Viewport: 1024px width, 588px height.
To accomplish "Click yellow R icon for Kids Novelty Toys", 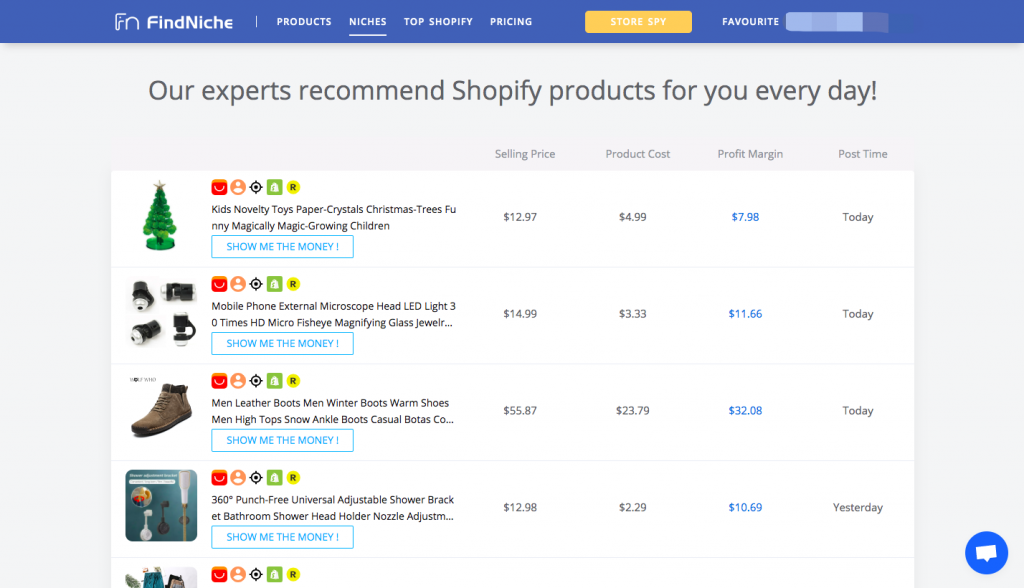I will (x=293, y=188).
